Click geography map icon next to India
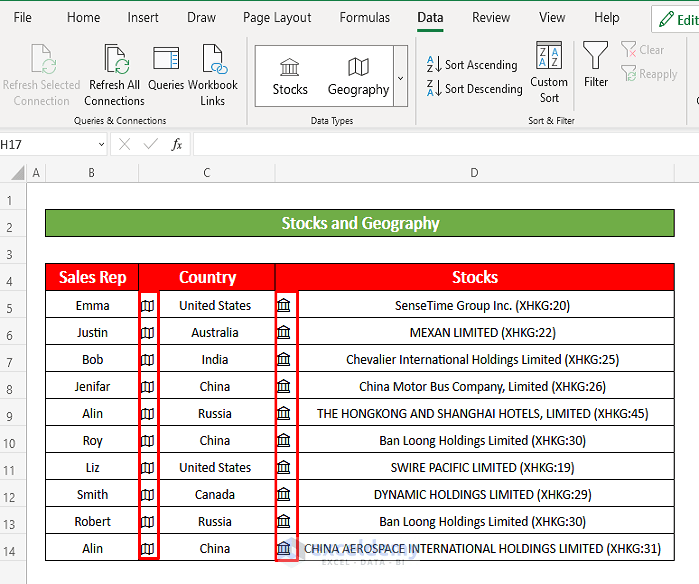The image size is (699, 584). (148, 360)
